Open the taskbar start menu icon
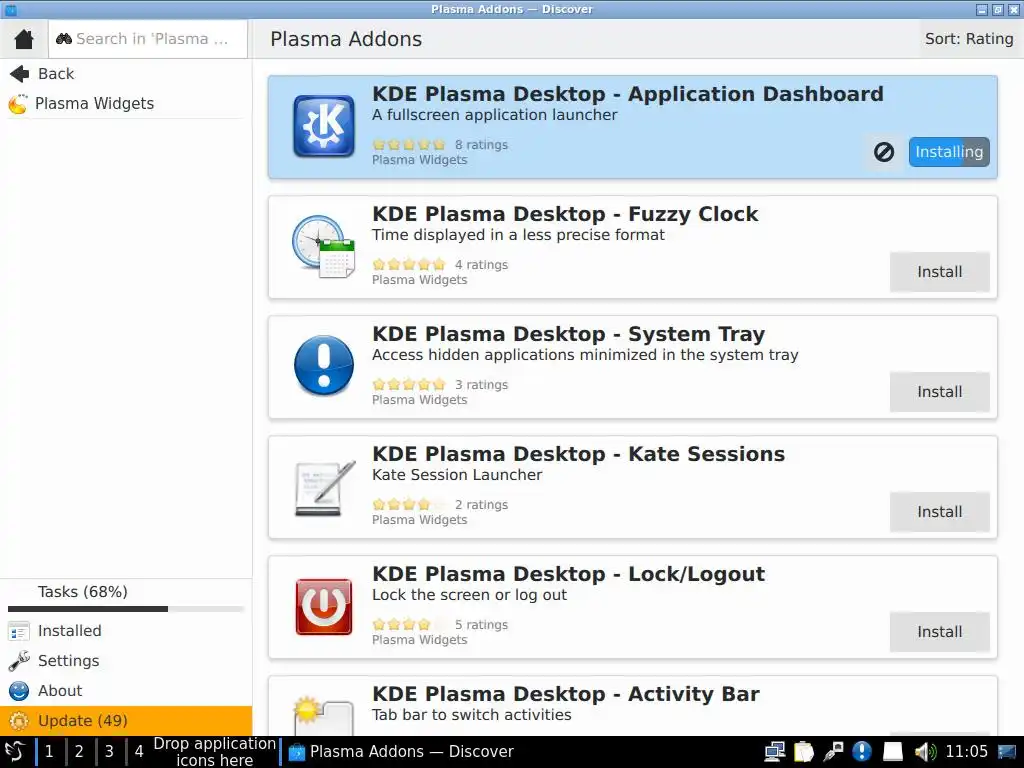 point(15,752)
